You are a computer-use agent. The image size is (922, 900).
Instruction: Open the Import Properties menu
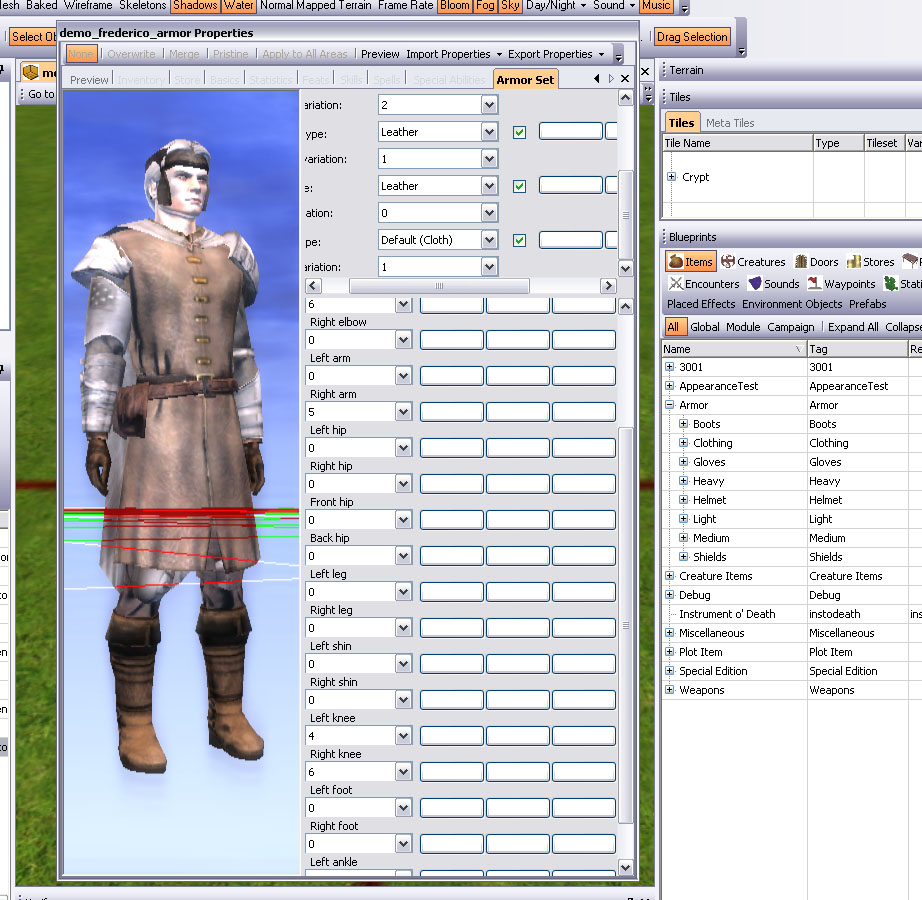[454, 54]
